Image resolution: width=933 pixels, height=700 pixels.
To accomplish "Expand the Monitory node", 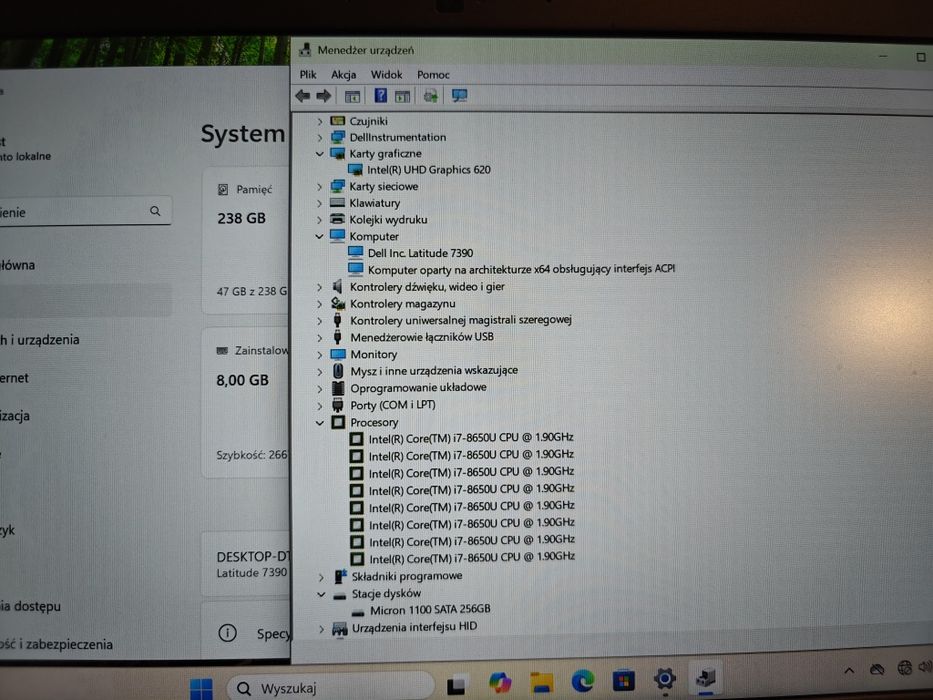I will (x=320, y=355).
